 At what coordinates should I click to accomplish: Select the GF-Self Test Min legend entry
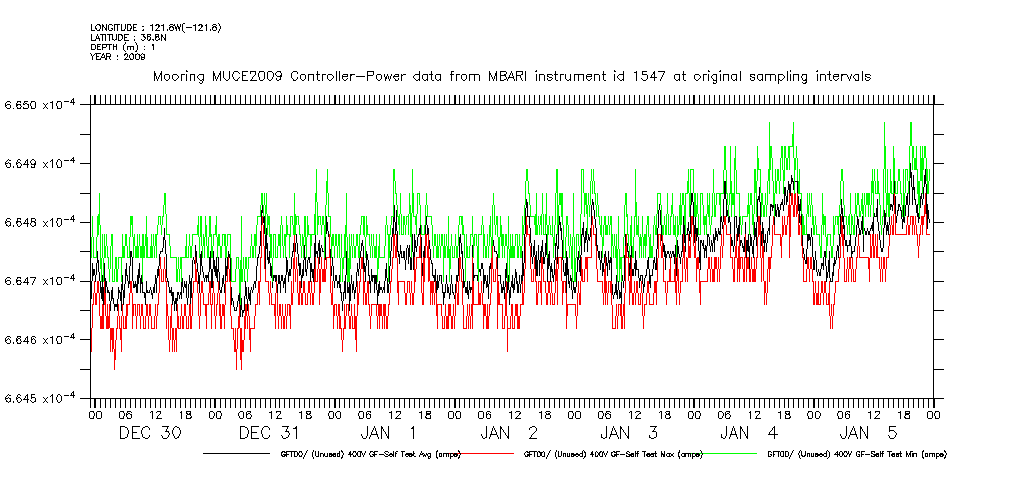pos(856,454)
